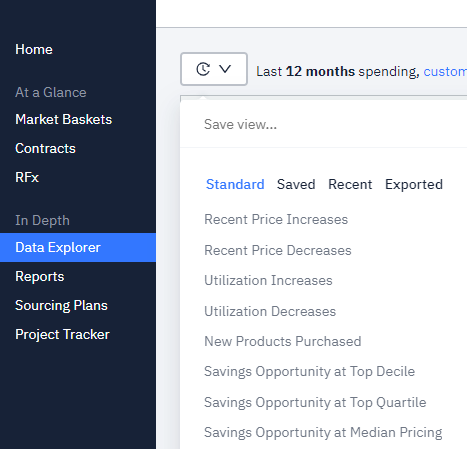Go to Market Baskets
The width and height of the screenshot is (467, 449).
(x=64, y=119)
